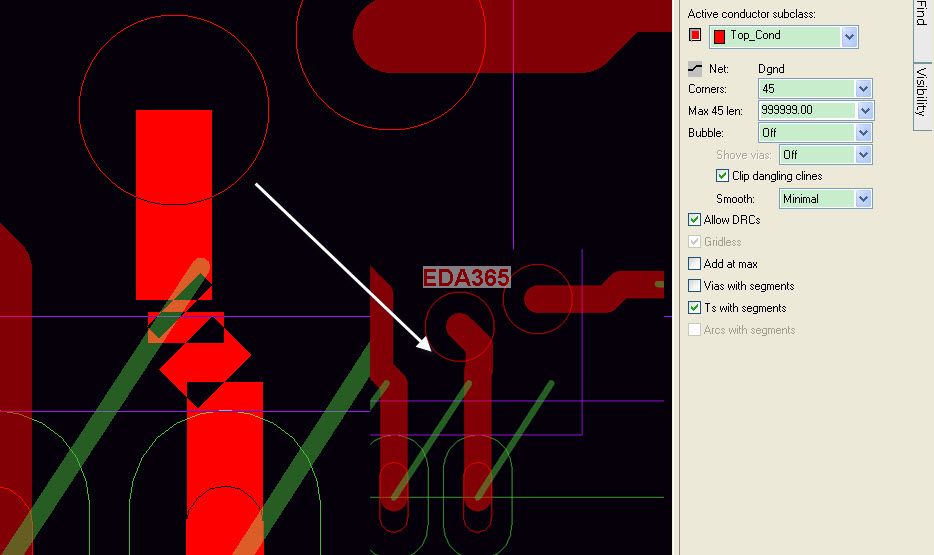Click the Arcs with segments checkbox
Image resolution: width=934 pixels, height=555 pixels.
694,330
